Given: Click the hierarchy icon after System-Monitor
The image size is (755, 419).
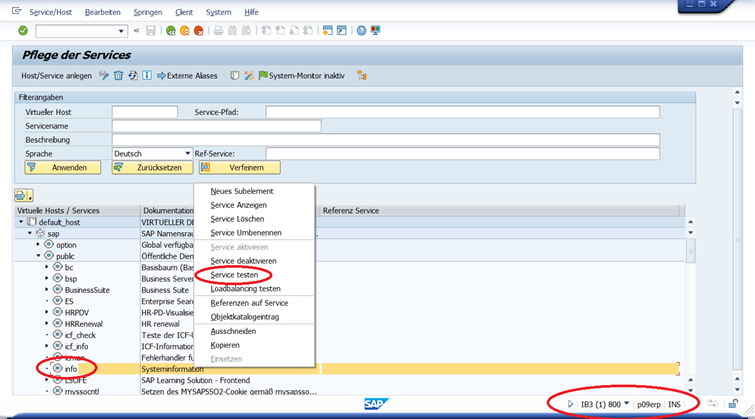Looking at the screenshot, I should tap(362, 76).
